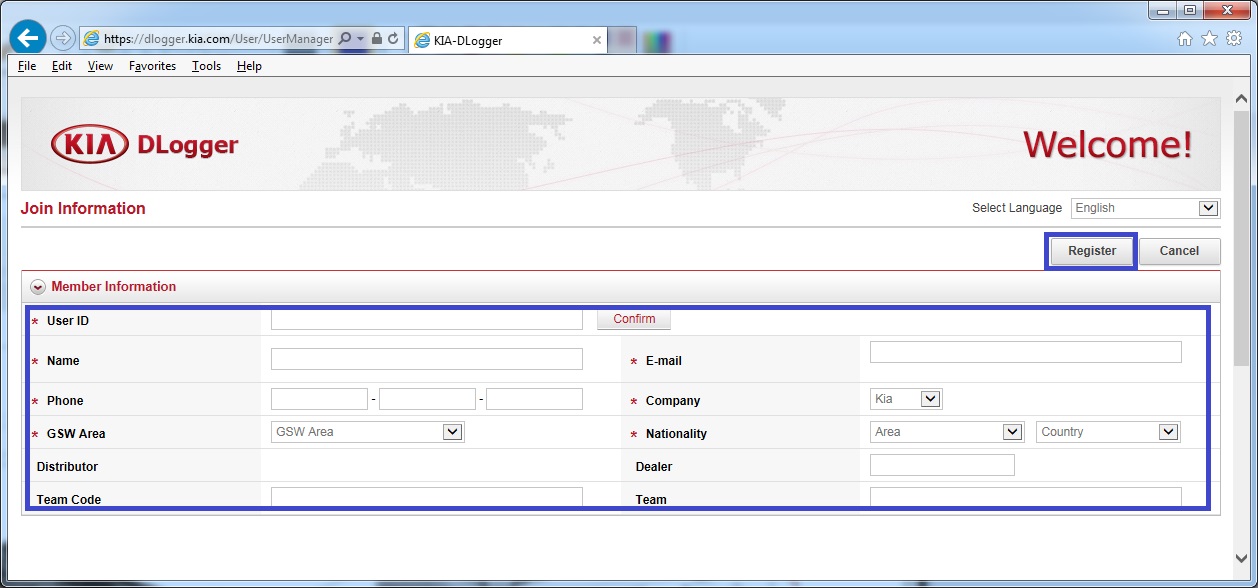1258x588 pixels.
Task: Click the KIA DLogger logo
Action: coord(145,146)
